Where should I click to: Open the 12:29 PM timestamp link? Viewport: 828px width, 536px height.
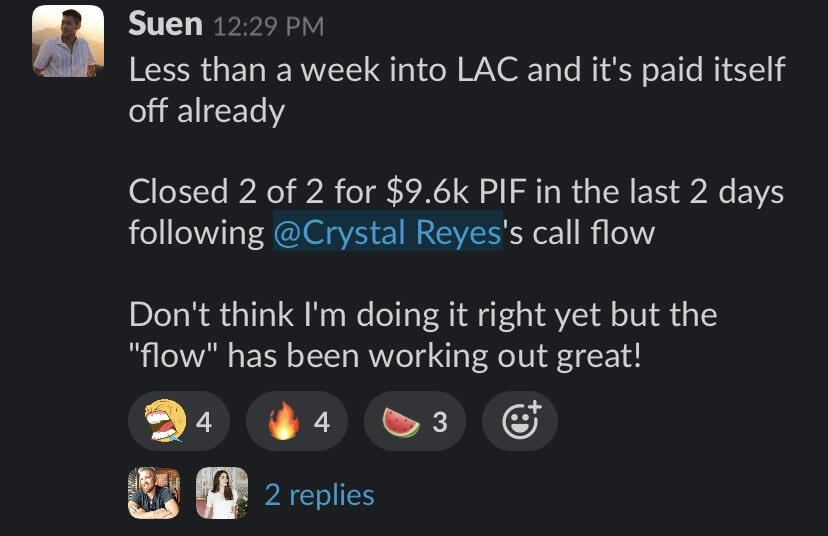(x=269, y=27)
